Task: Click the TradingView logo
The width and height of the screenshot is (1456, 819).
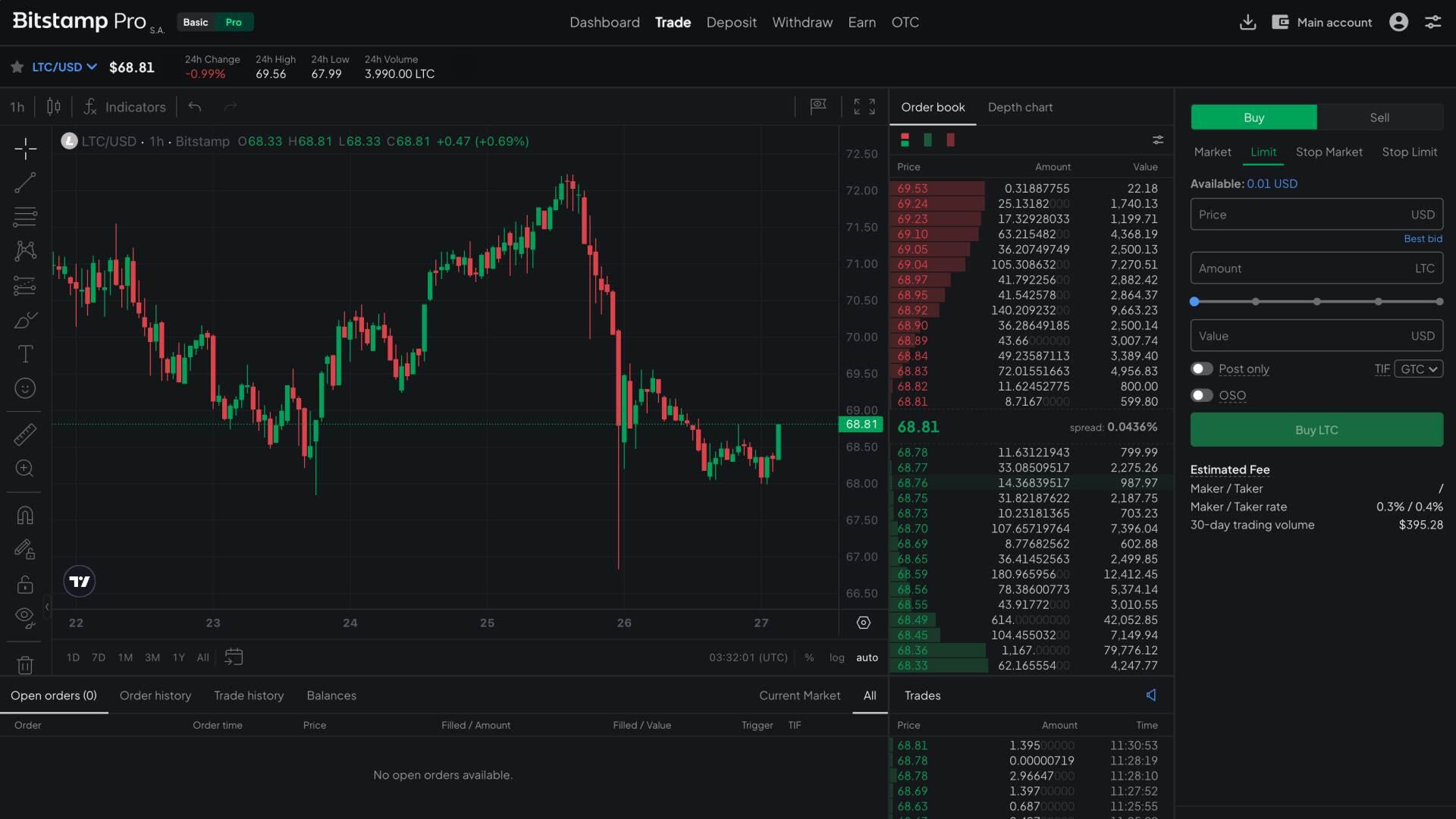Action: click(x=80, y=582)
